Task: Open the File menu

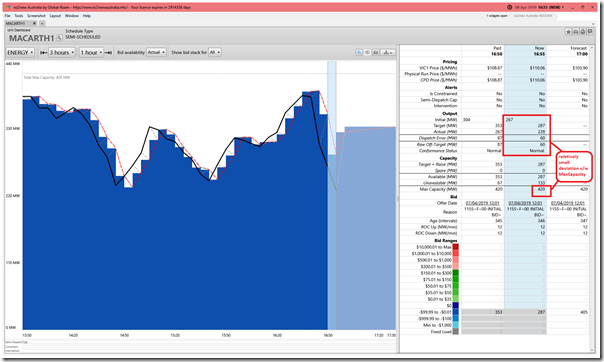Action: pos(7,16)
